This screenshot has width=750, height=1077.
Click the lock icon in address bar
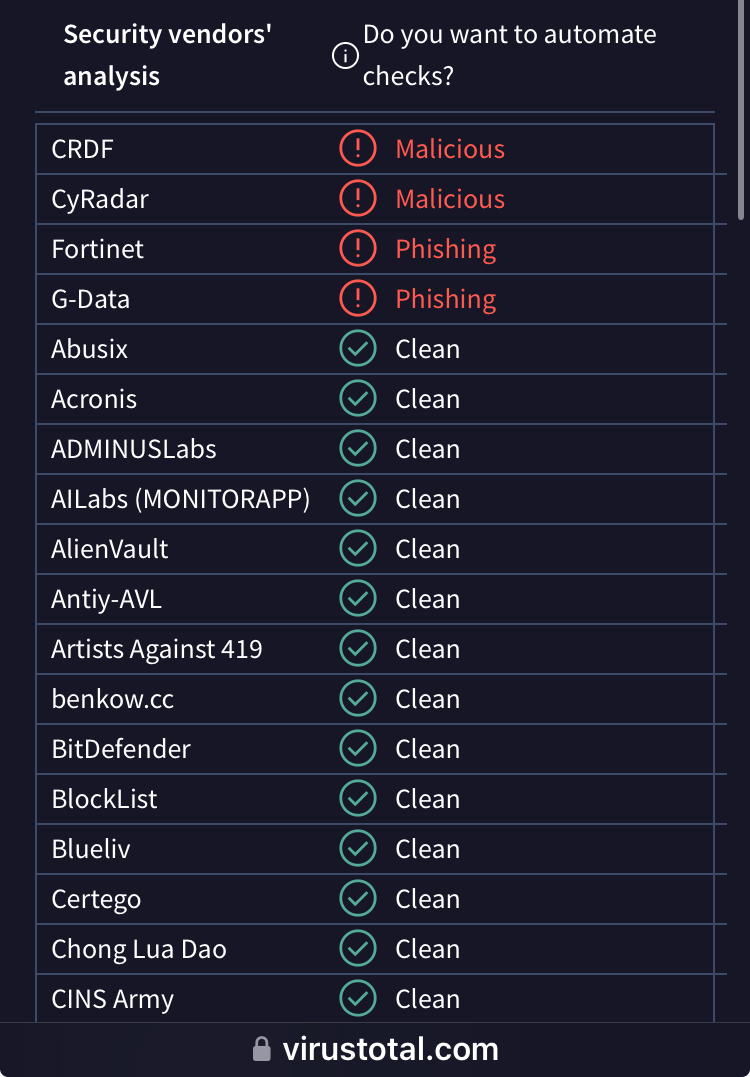[262, 1049]
